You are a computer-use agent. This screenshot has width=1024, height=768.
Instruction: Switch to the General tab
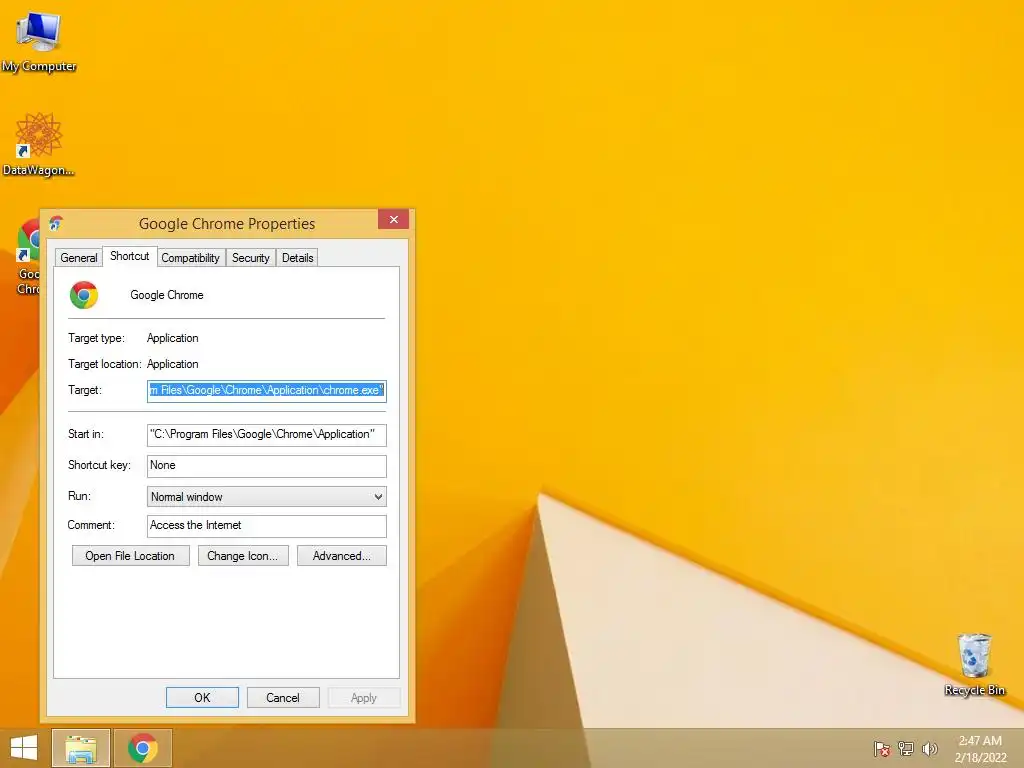(78, 258)
